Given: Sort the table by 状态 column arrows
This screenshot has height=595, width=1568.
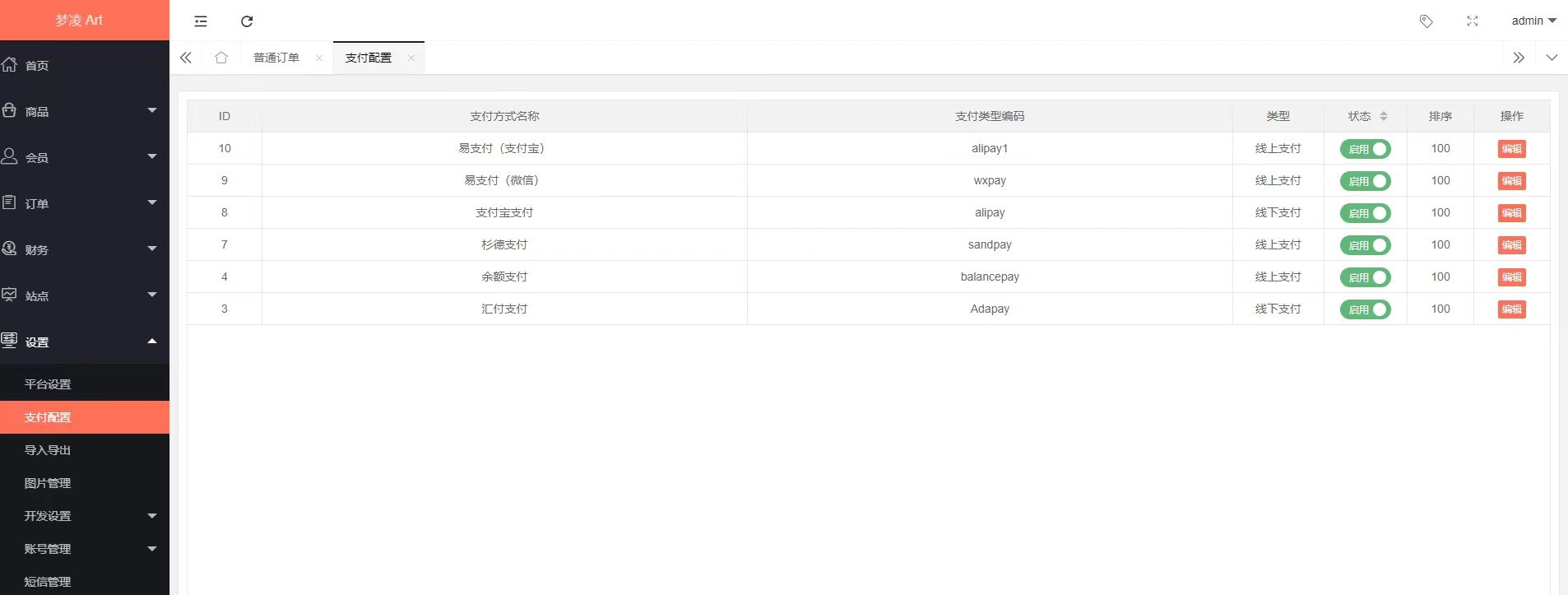Looking at the screenshot, I should [1384, 116].
